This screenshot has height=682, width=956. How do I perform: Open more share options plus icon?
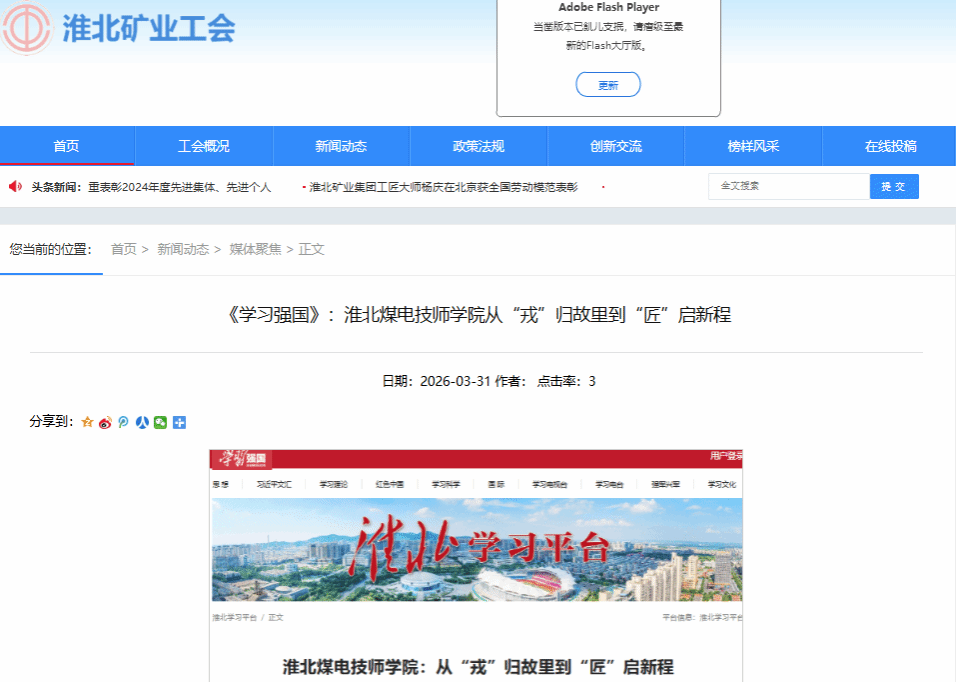pyautogui.click(x=179, y=423)
